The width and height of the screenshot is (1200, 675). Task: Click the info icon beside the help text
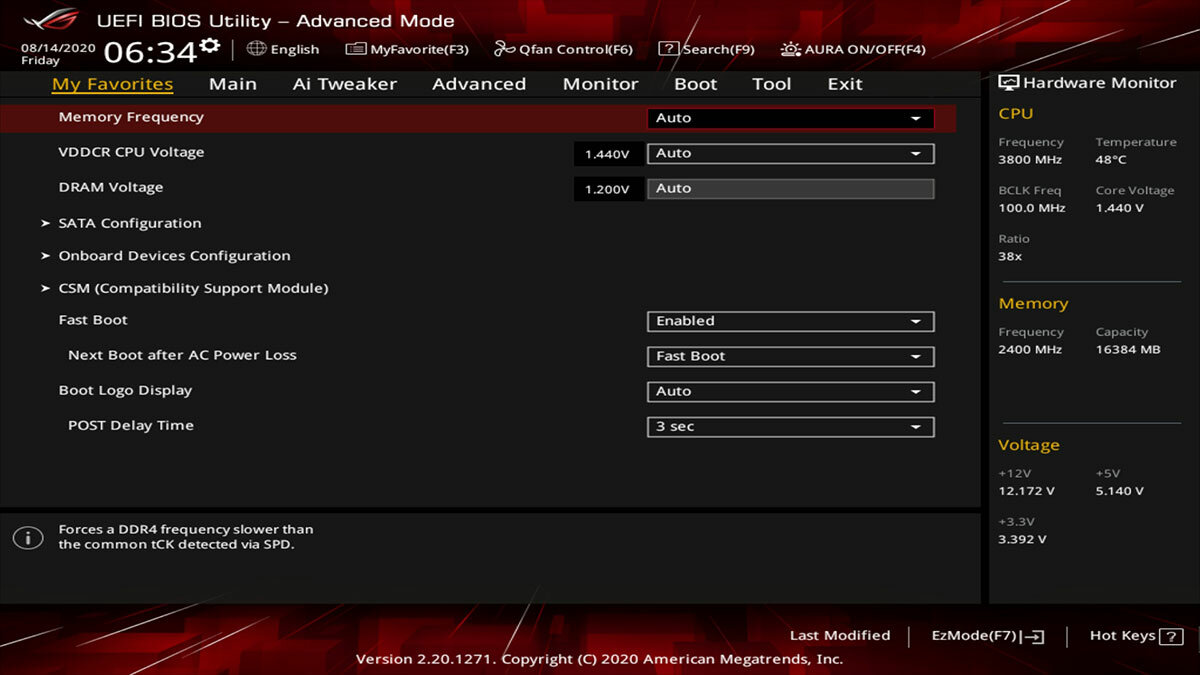click(28, 537)
